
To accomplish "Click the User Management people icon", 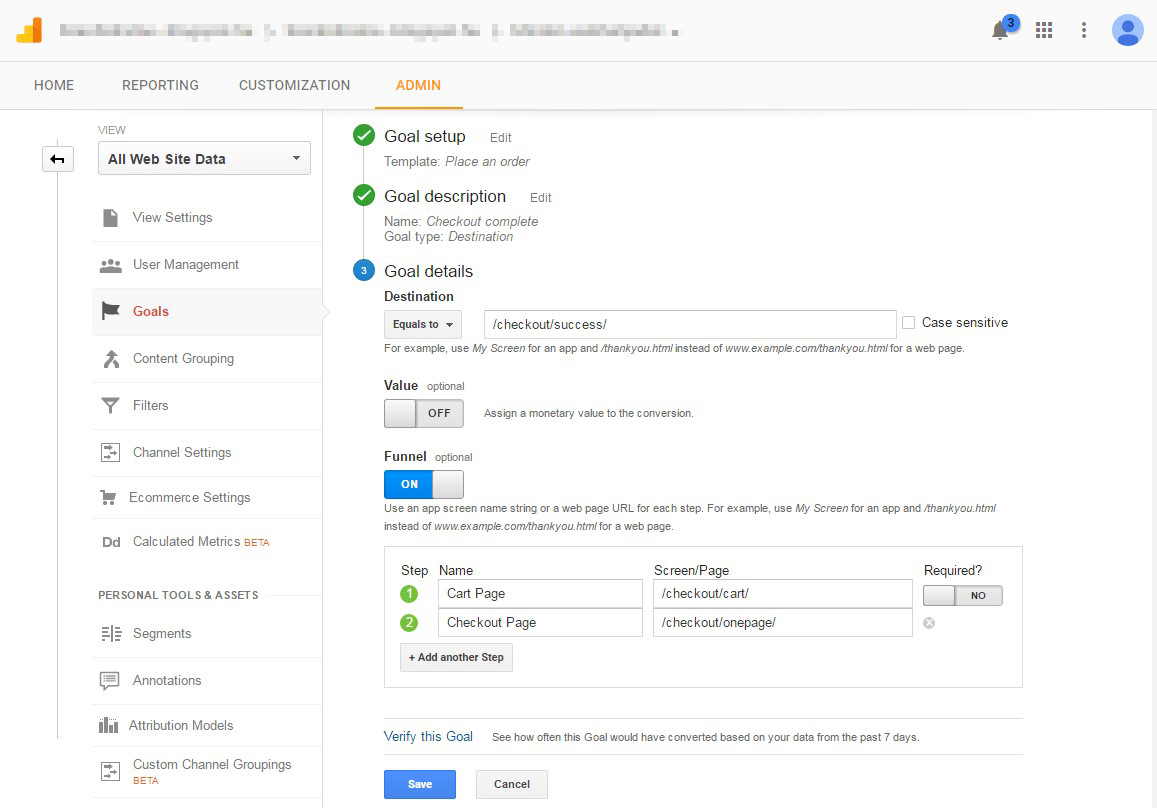I will [x=111, y=265].
